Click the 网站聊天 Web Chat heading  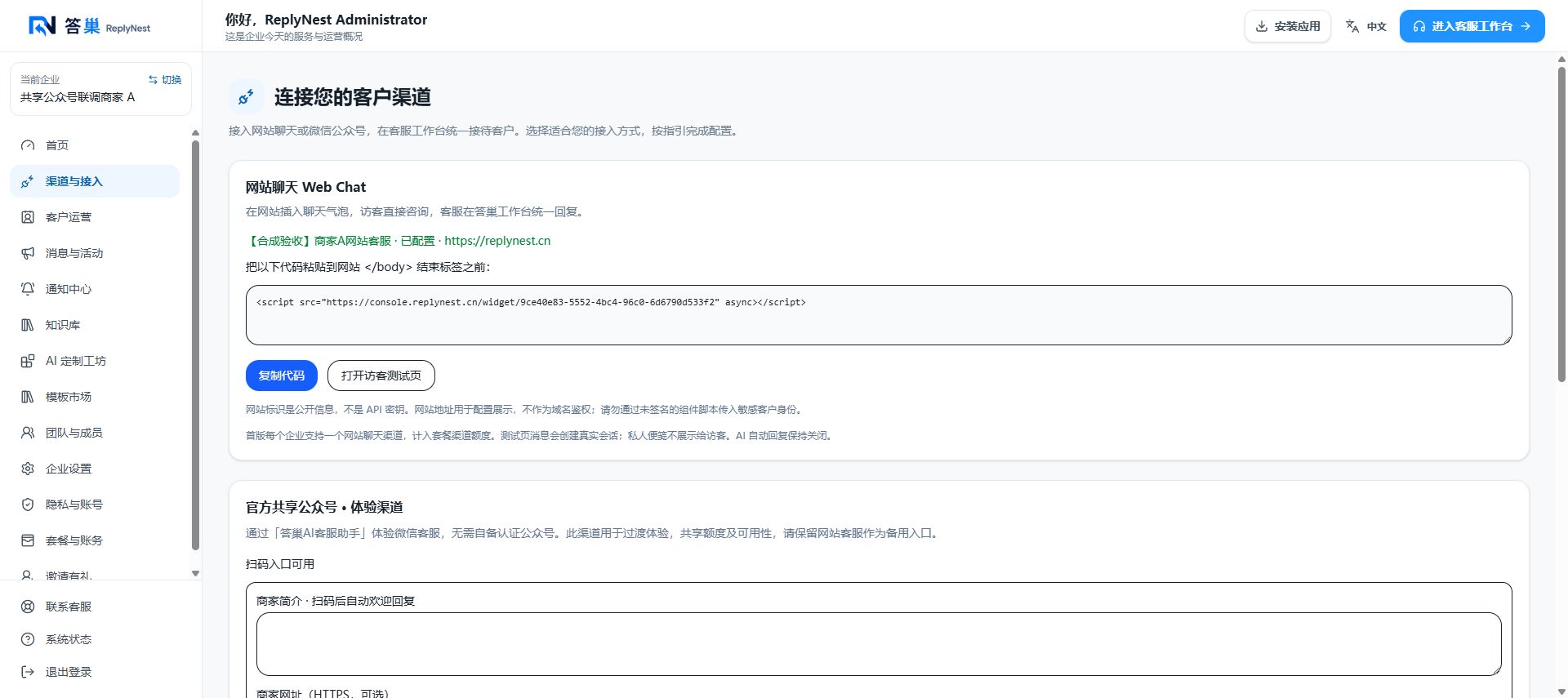tap(305, 187)
